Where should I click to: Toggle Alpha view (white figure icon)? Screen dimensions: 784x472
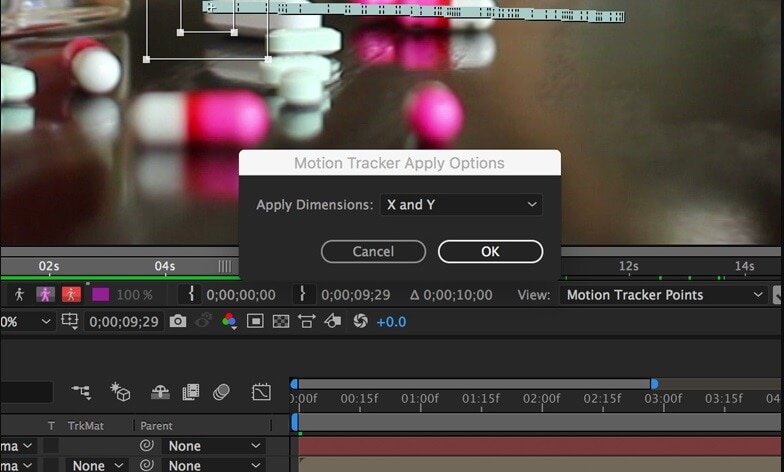[x=20, y=294]
